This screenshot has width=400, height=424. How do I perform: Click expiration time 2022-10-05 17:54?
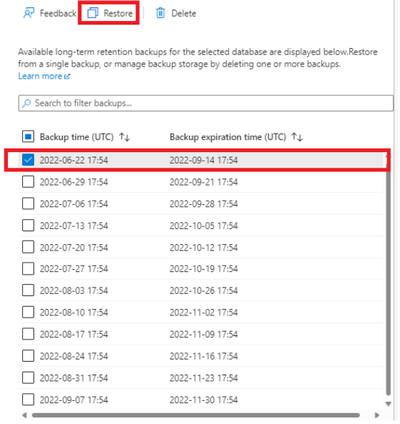[x=204, y=226]
